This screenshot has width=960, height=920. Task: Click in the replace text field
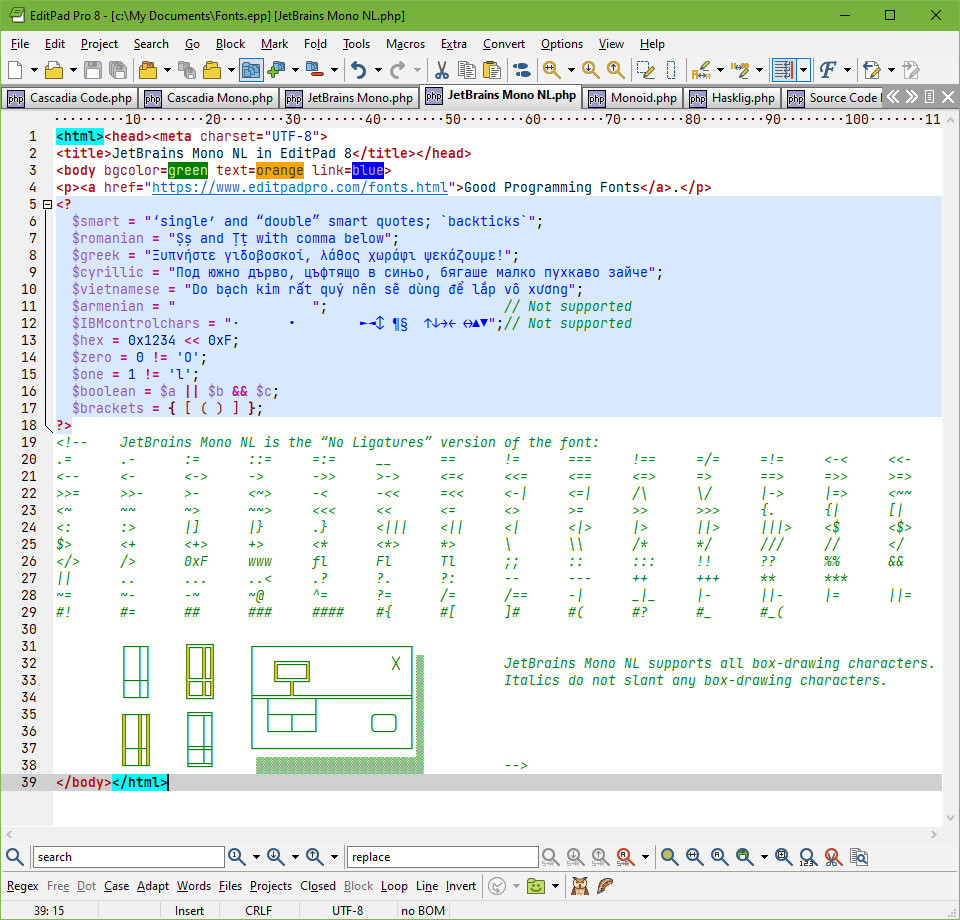point(443,857)
